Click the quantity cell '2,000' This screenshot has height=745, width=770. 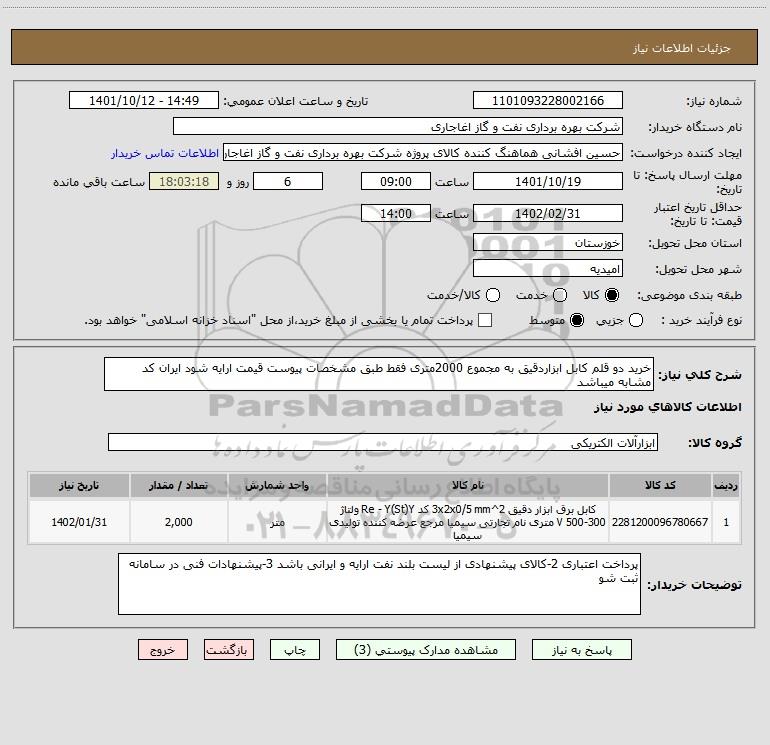tap(178, 522)
